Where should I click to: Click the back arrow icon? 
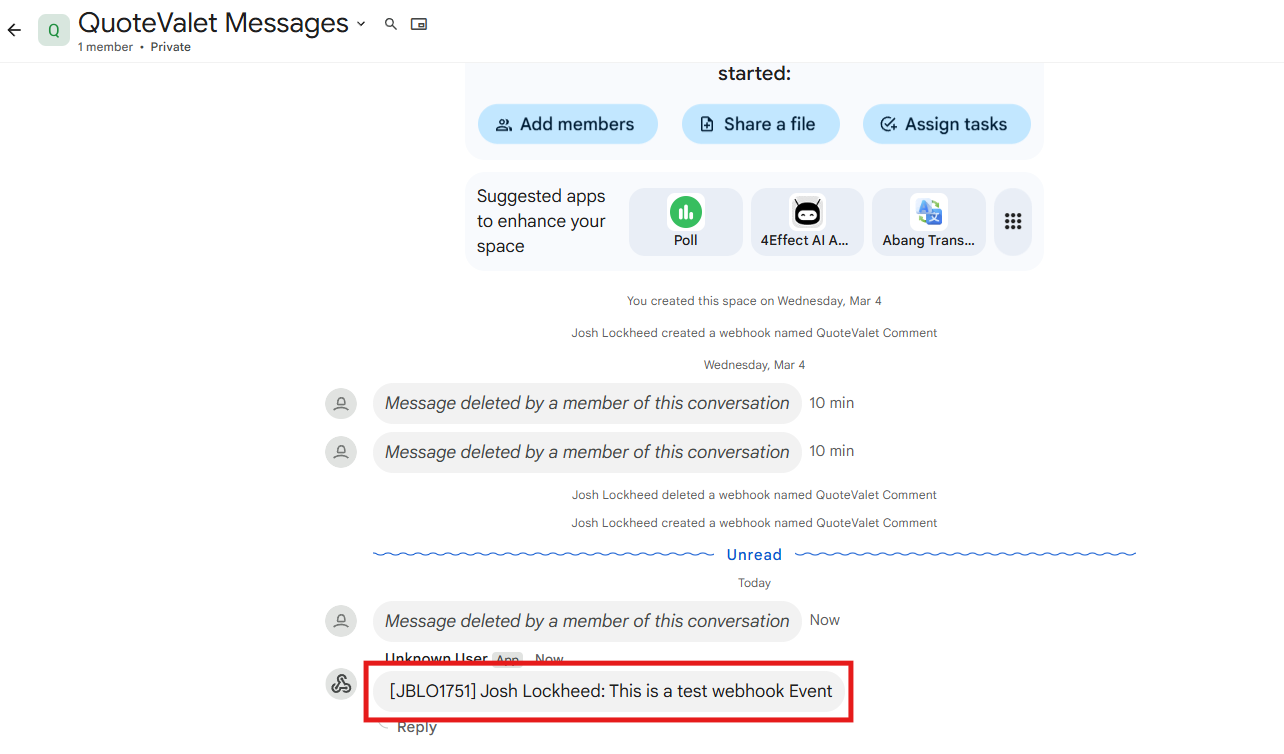[x=14, y=30]
